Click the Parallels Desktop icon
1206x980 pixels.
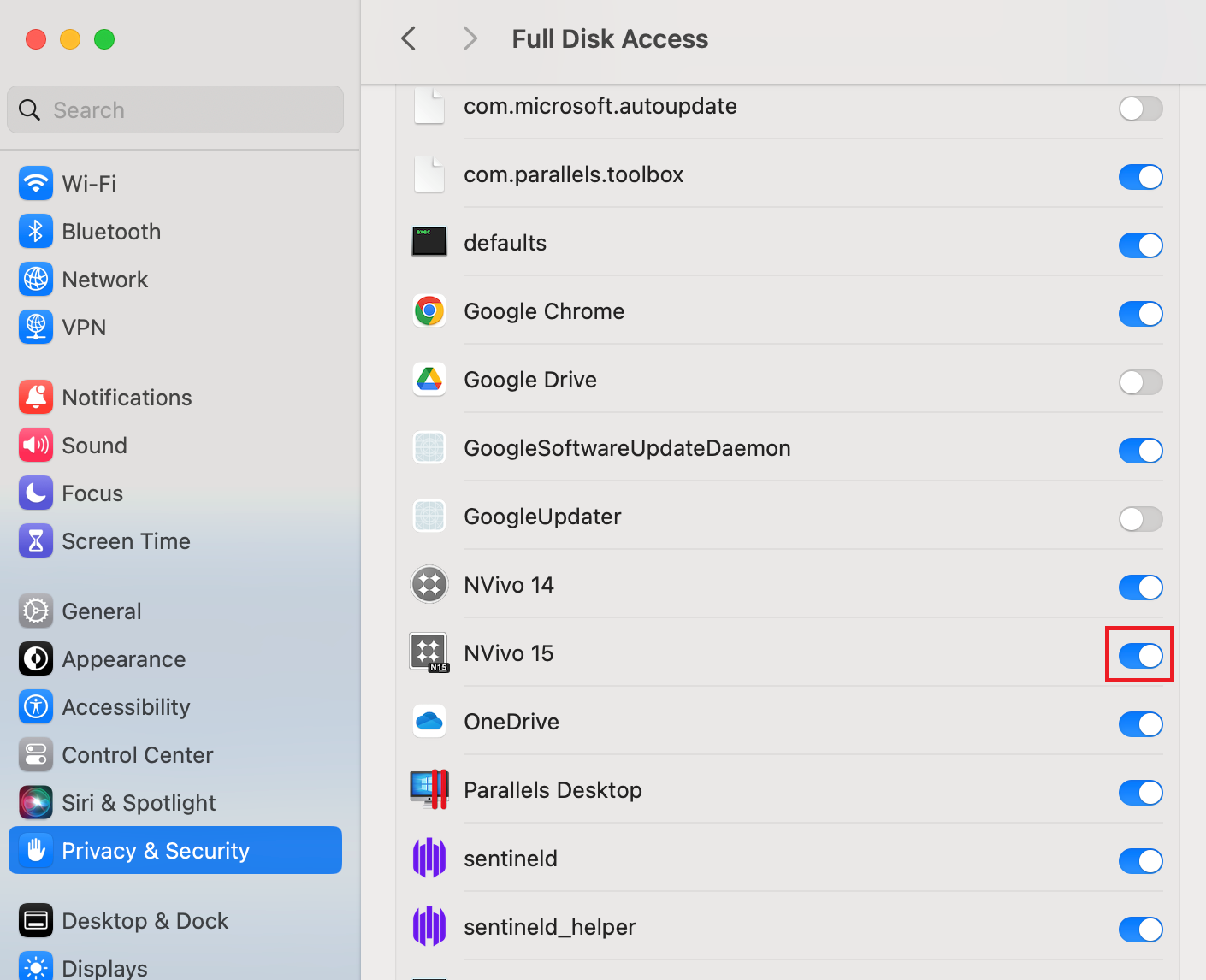click(429, 789)
